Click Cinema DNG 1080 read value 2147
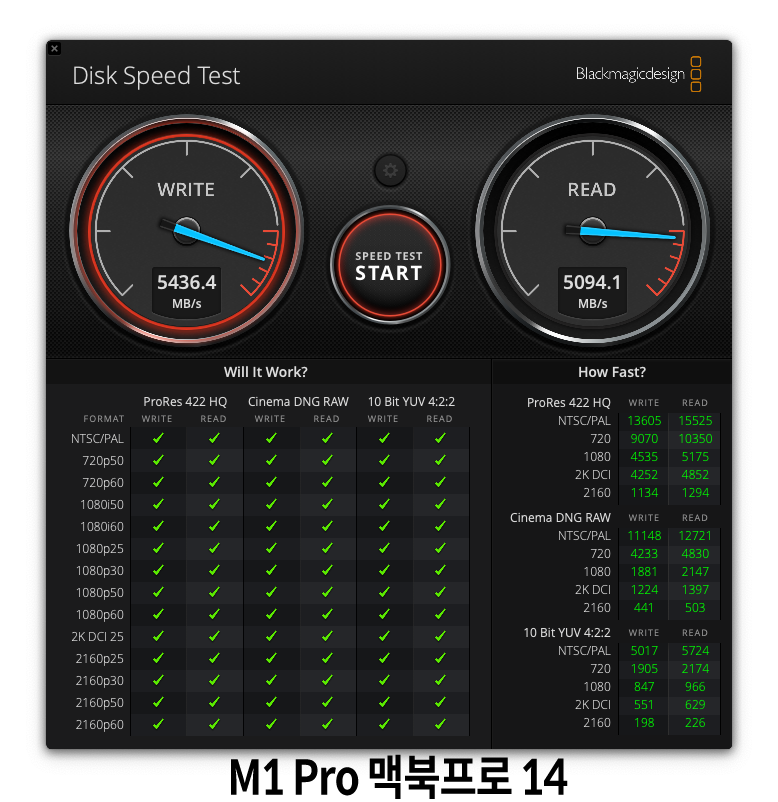 pos(695,571)
